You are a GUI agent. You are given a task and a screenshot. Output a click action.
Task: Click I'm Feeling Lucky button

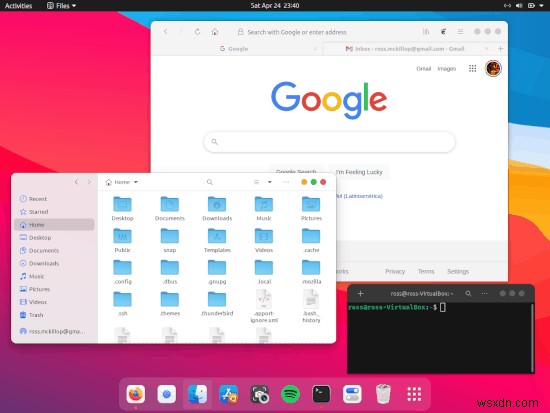[x=359, y=172]
